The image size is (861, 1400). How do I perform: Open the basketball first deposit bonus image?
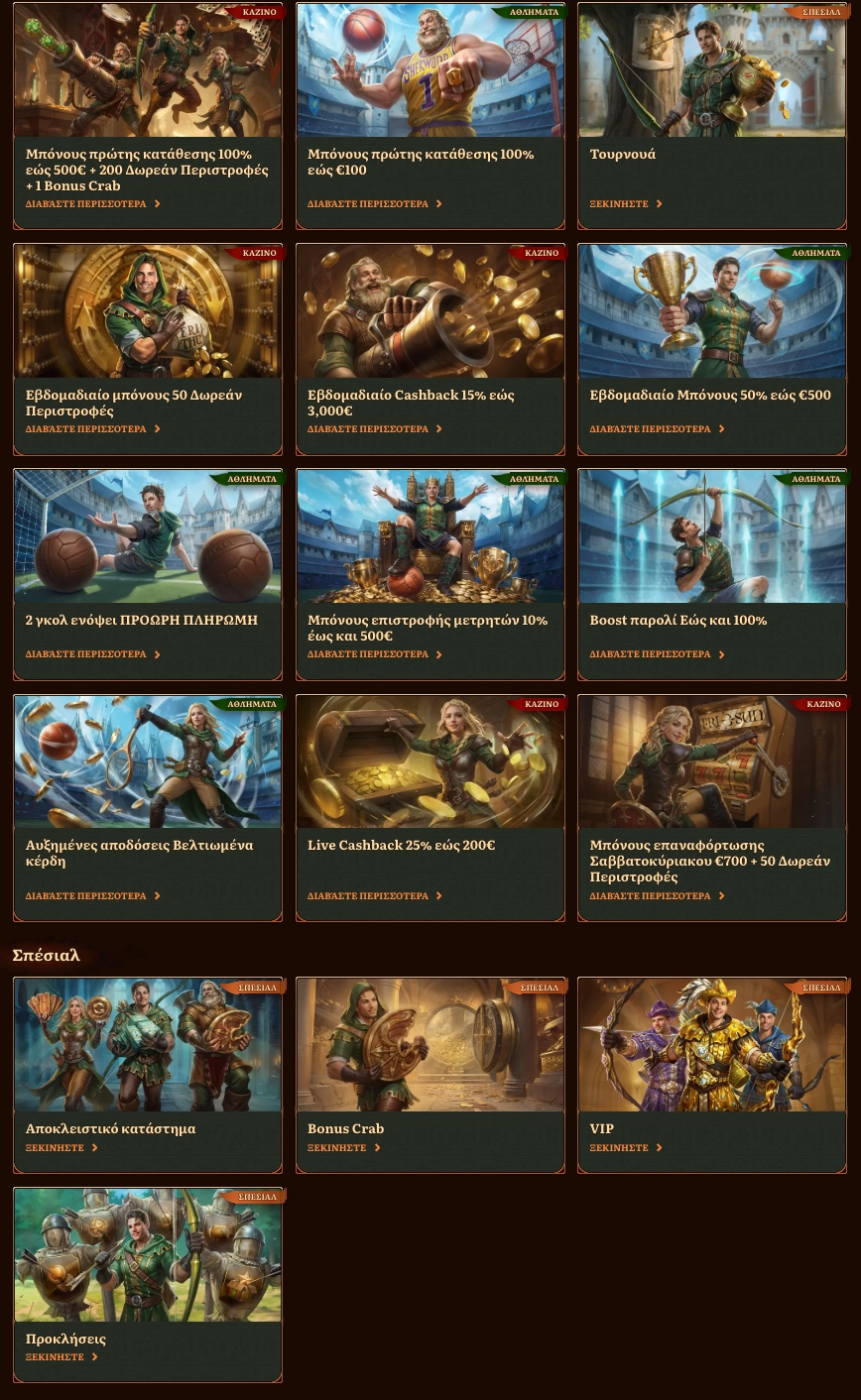pos(430,70)
